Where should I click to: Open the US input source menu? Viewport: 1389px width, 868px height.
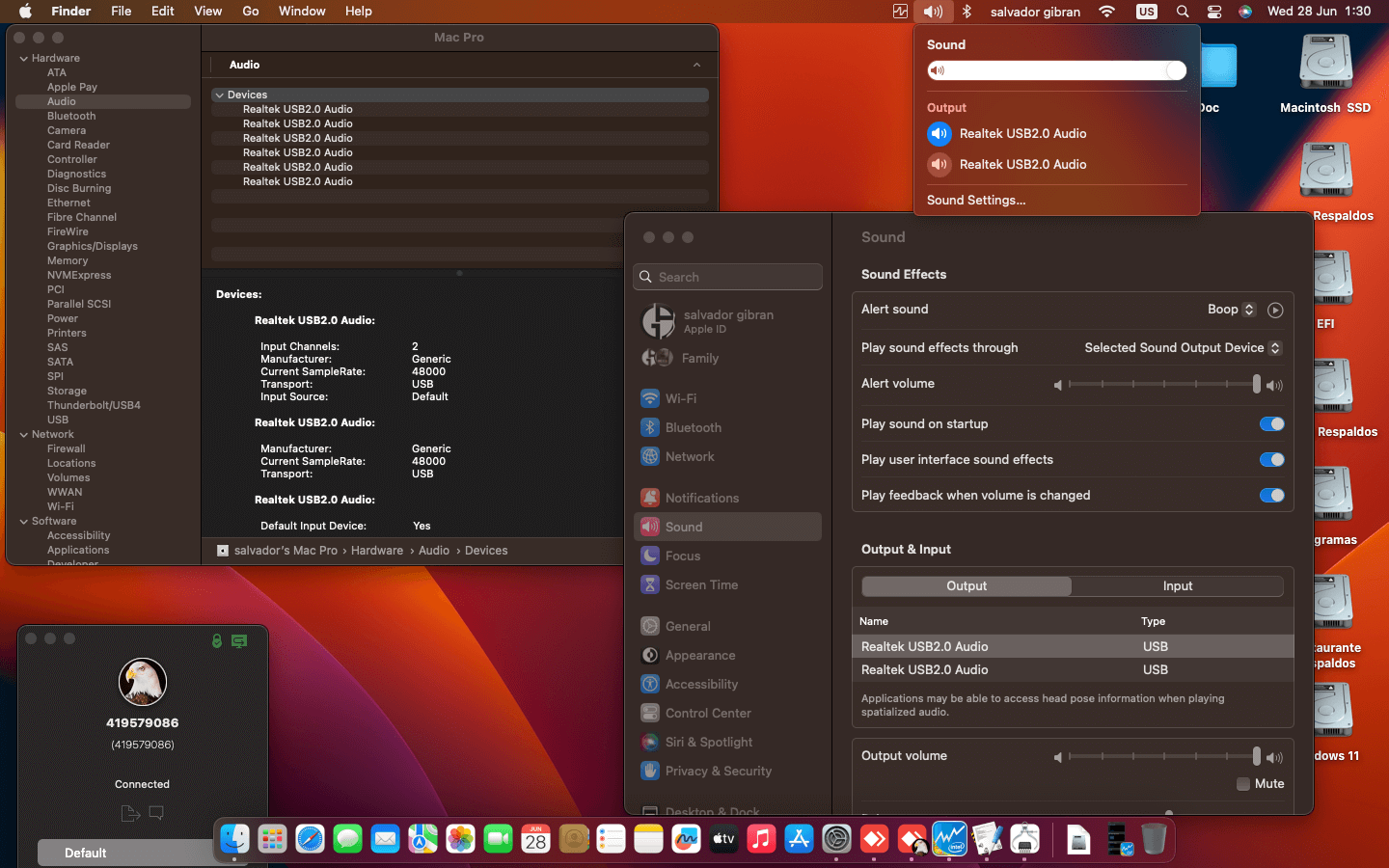[x=1147, y=12]
